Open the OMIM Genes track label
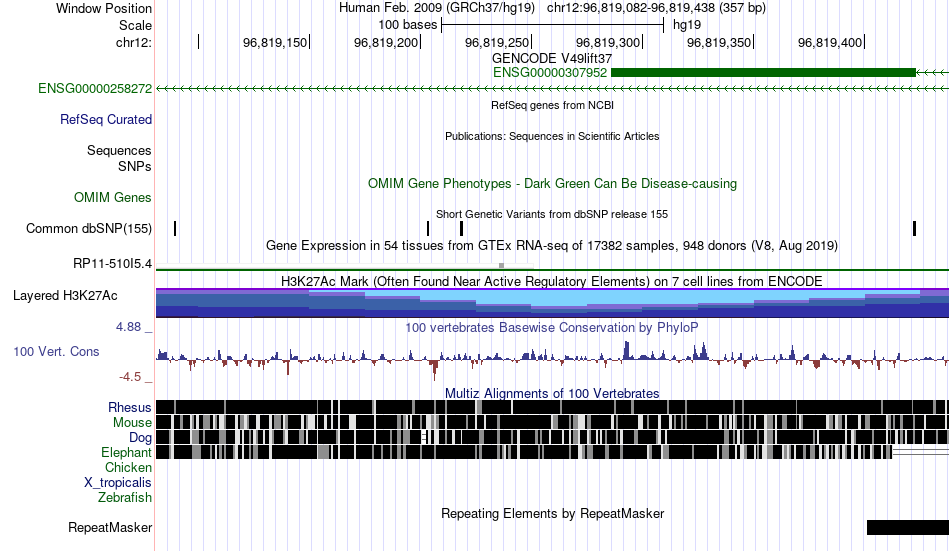The image size is (950, 551). [x=113, y=198]
